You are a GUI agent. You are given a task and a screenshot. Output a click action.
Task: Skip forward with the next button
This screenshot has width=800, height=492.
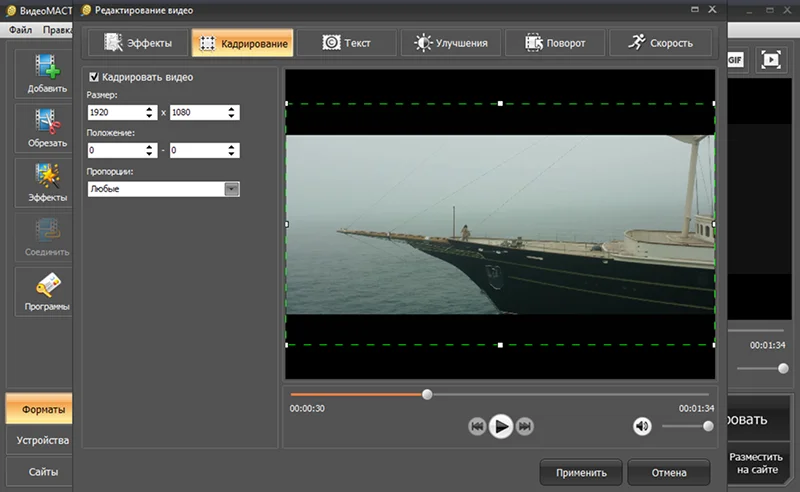[x=524, y=426]
